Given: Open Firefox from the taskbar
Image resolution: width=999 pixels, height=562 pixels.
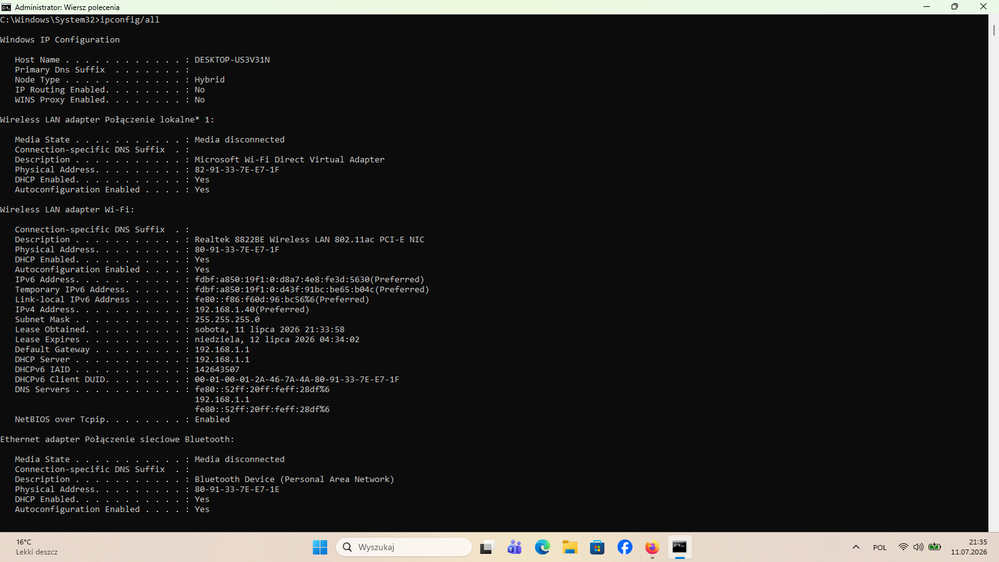Looking at the screenshot, I should [x=652, y=547].
